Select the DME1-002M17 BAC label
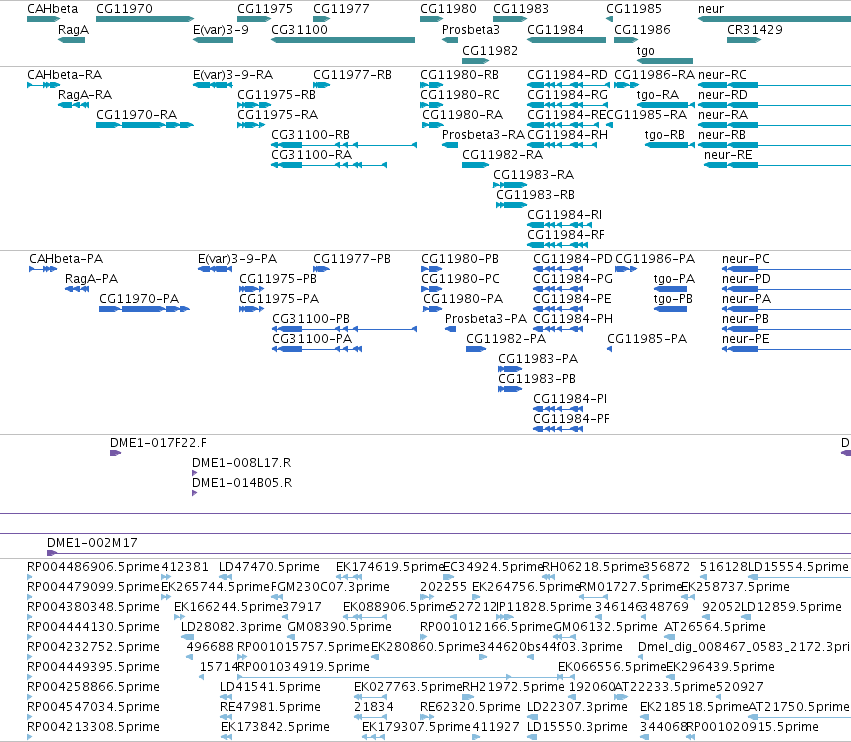This screenshot has width=851, height=742. pyautogui.click(x=92, y=542)
